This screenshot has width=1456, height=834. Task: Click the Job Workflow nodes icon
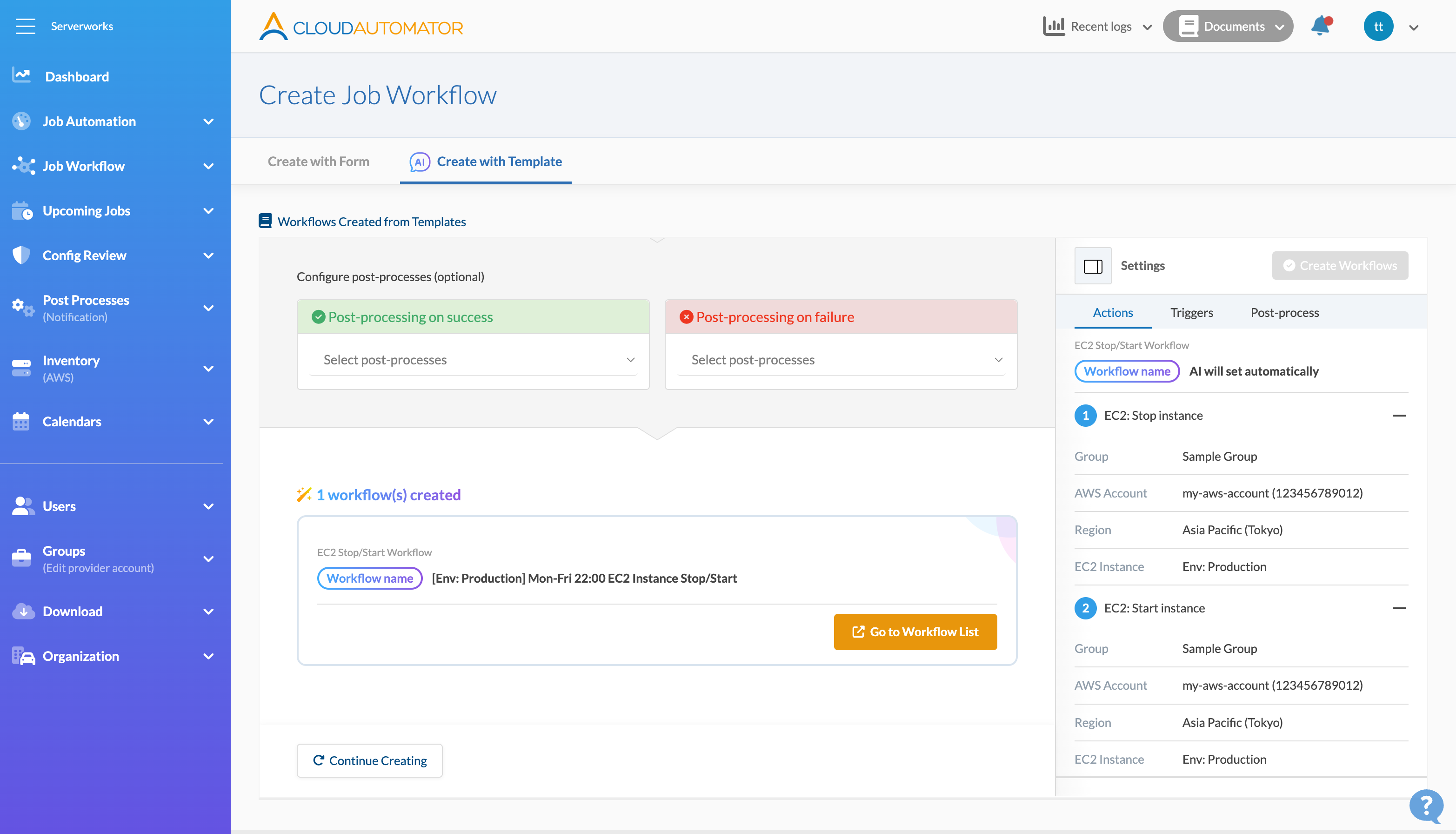(x=23, y=166)
